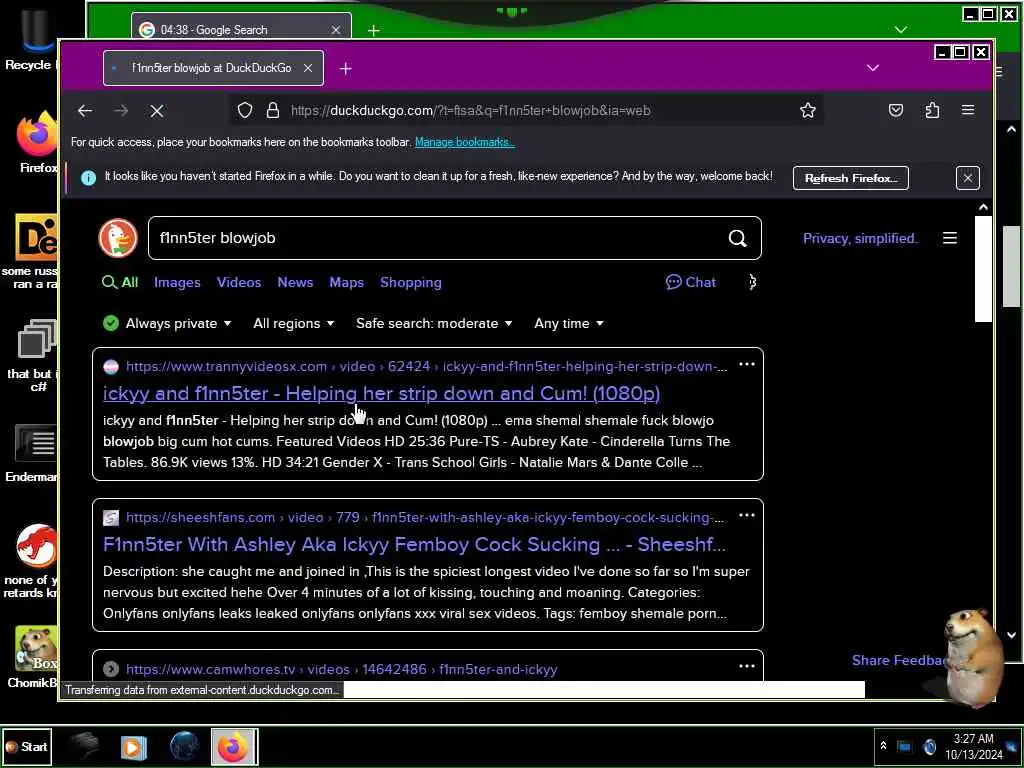Dismiss the Refresh Firefox notification bar
This screenshot has width=1024, height=768.
pos(967,178)
